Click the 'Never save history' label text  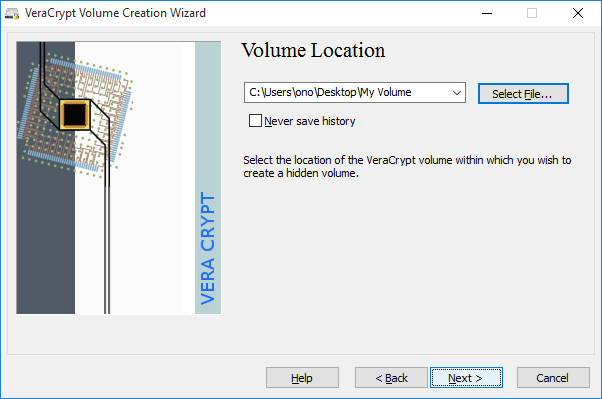coord(309,121)
